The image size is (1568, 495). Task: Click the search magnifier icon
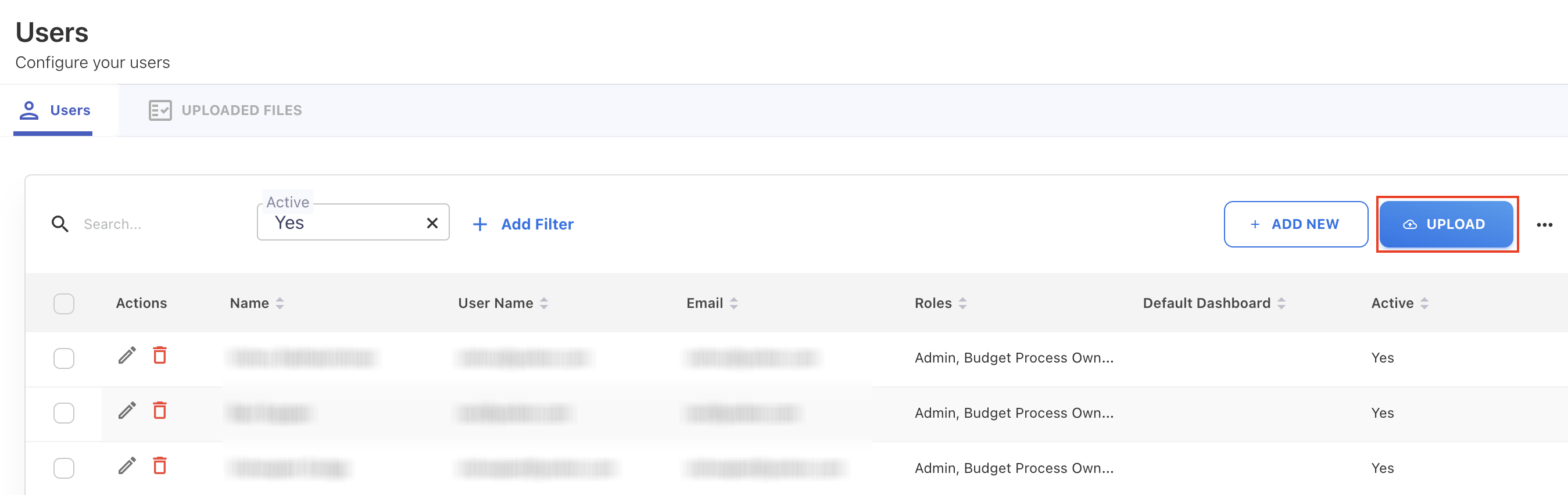click(60, 224)
